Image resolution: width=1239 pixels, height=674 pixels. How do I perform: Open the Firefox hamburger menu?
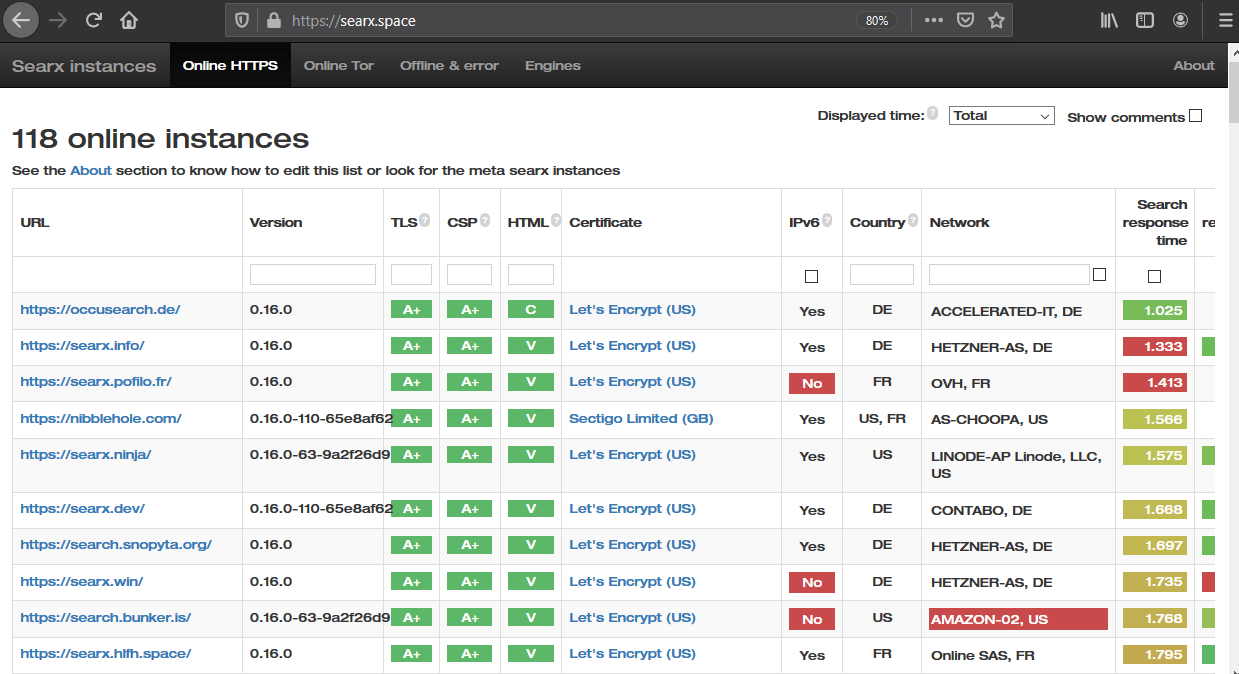pyautogui.click(x=1225, y=20)
